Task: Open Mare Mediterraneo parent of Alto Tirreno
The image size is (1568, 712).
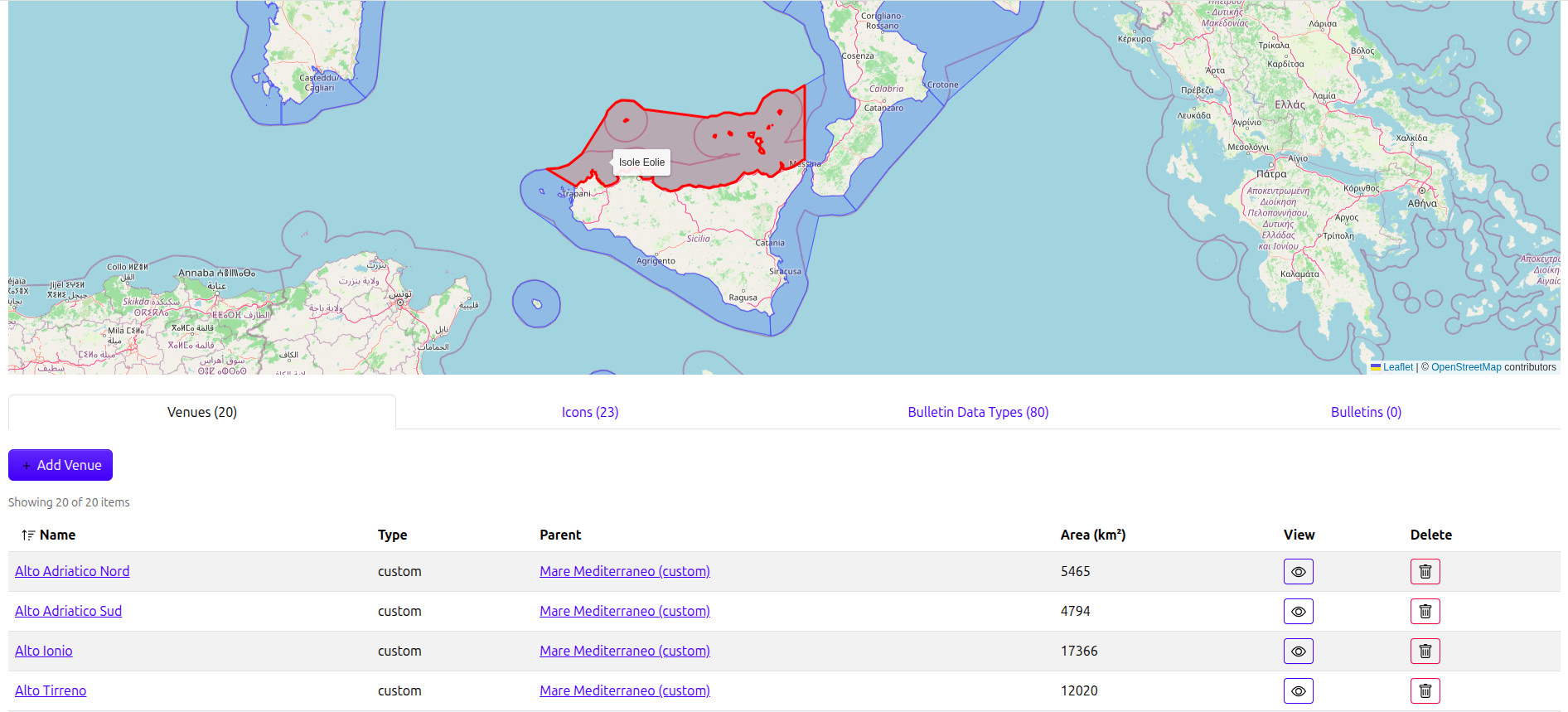Action: (x=625, y=690)
